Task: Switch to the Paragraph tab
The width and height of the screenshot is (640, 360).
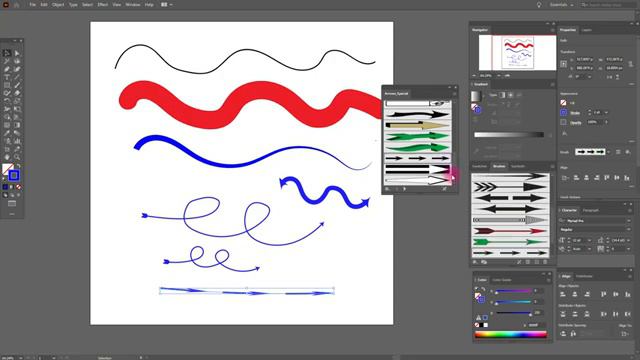Action: tap(591, 211)
